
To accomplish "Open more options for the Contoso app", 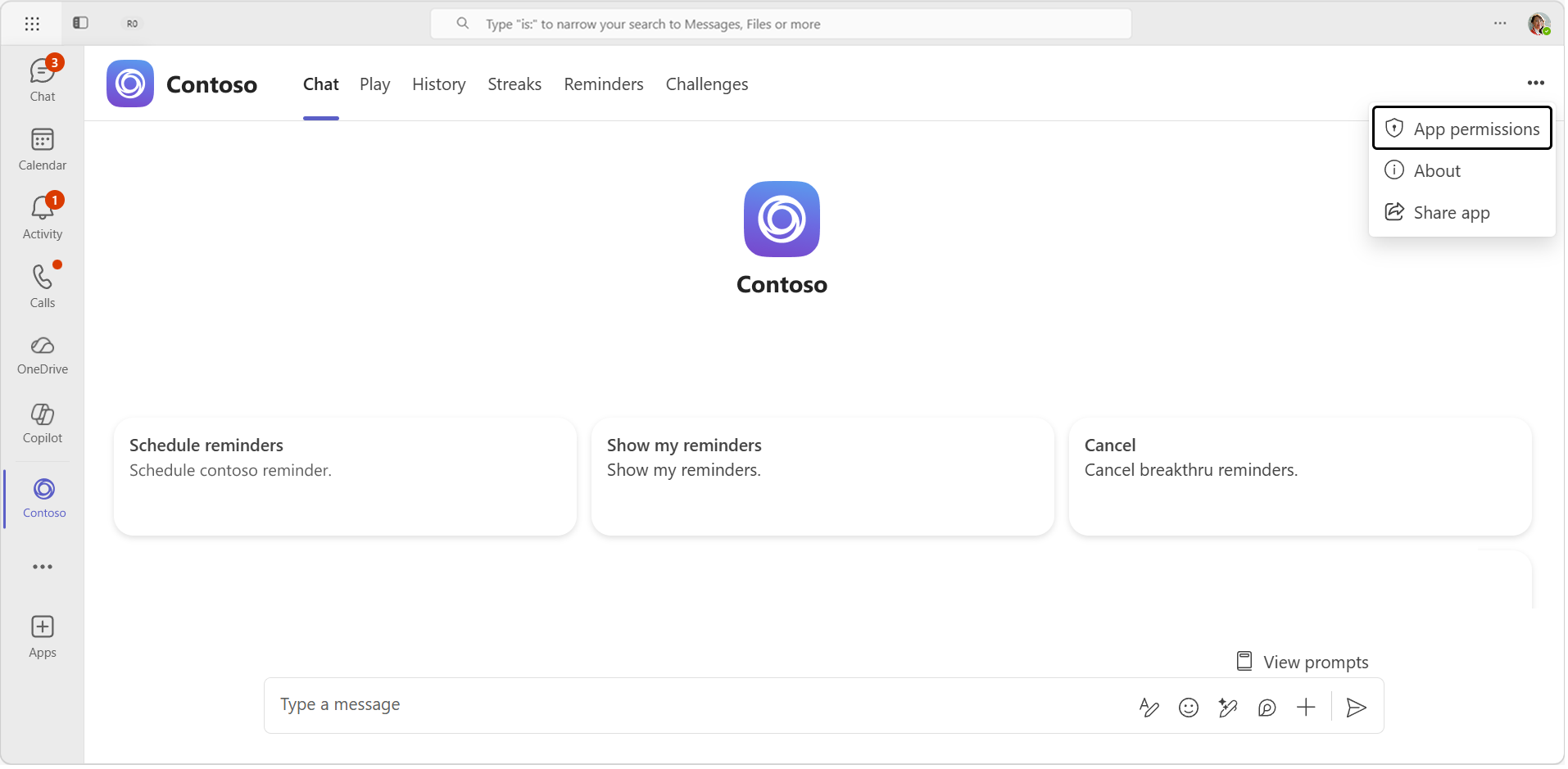I will pyautogui.click(x=1536, y=84).
